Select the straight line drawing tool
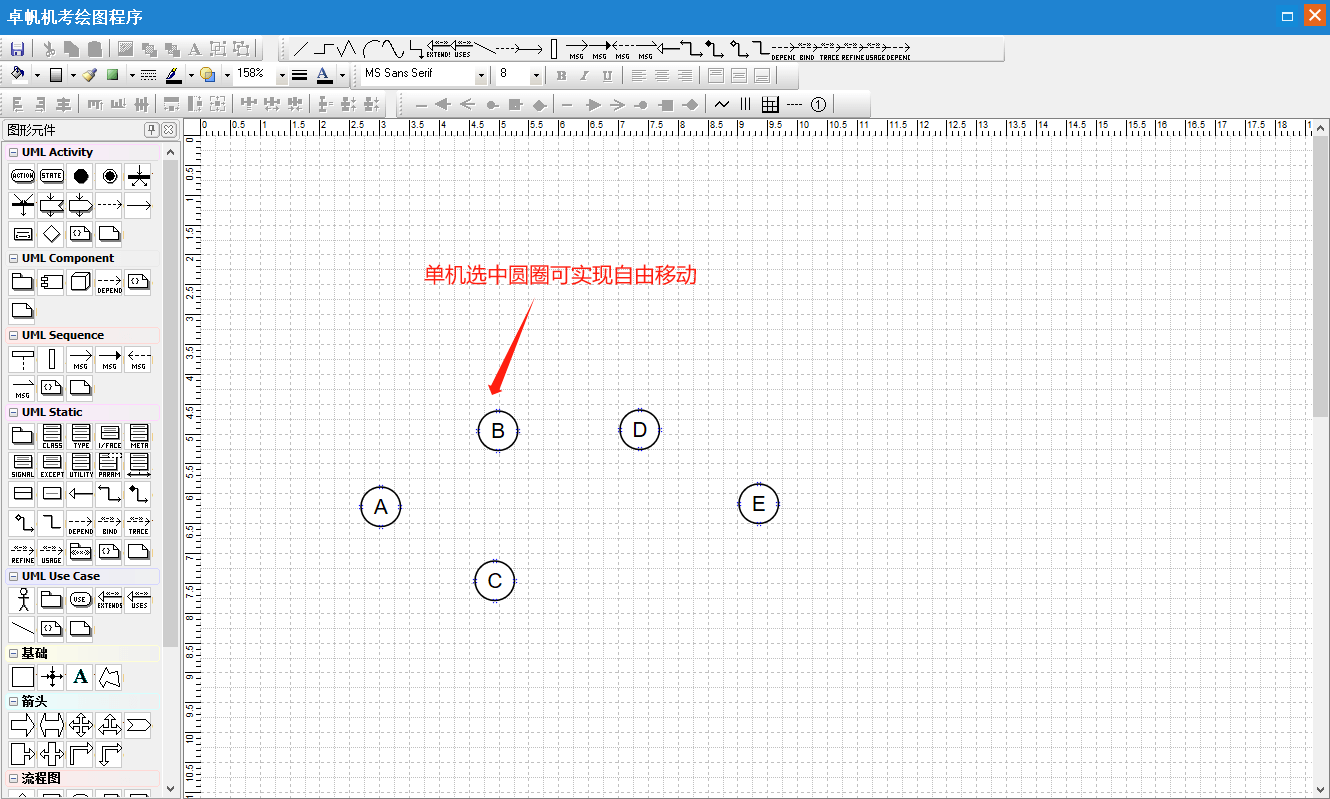The image size is (1330, 799). tap(300, 49)
